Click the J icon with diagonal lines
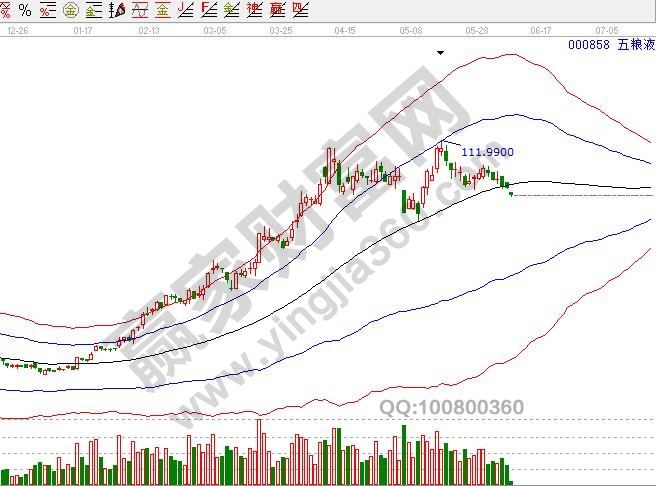 tap(186, 10)
